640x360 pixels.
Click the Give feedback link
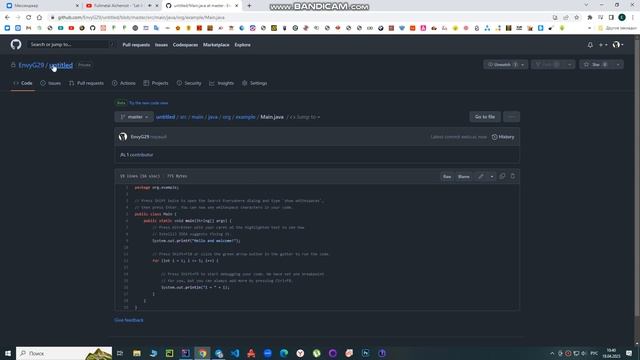129,320
